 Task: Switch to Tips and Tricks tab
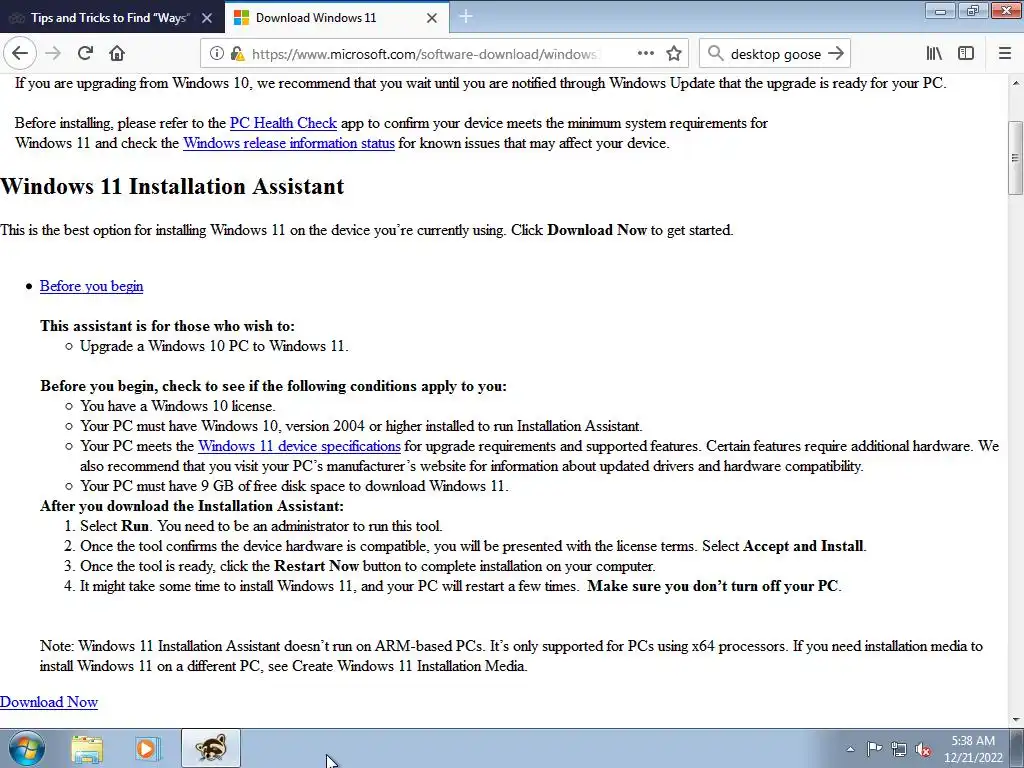point(111,18)
